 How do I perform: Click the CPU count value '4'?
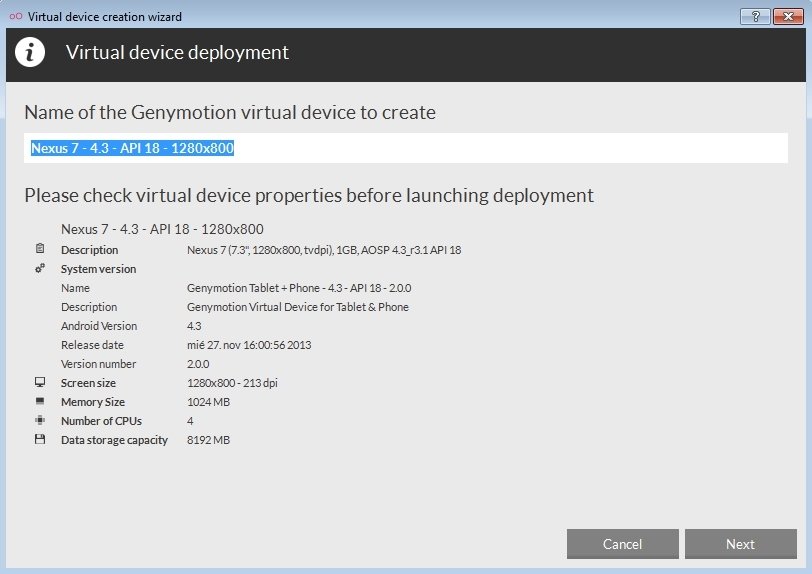coord(190,421)
